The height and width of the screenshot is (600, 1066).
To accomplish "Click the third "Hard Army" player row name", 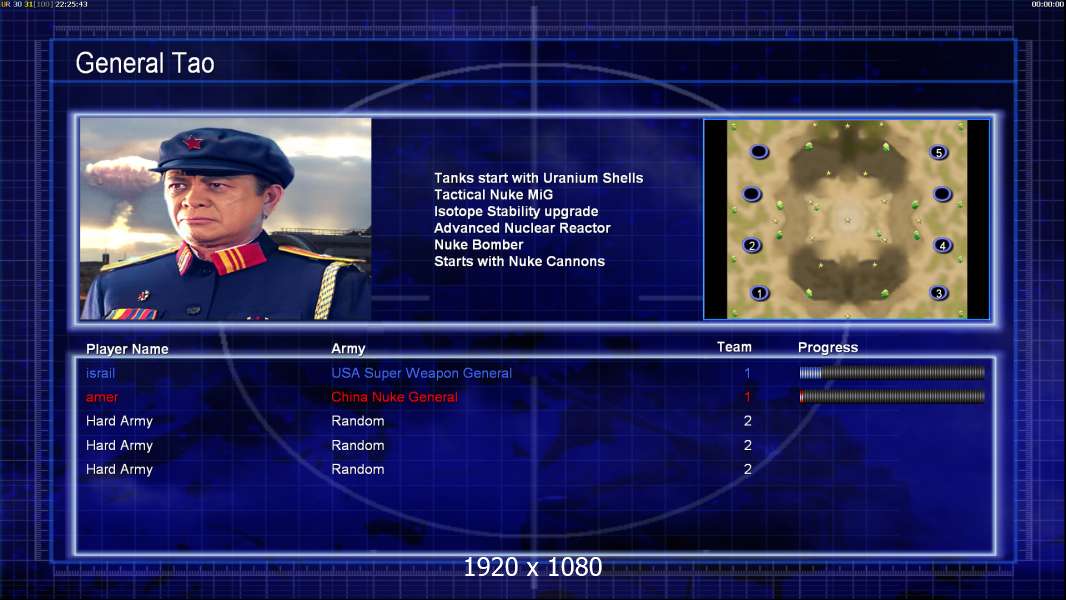I will [119, 470].
